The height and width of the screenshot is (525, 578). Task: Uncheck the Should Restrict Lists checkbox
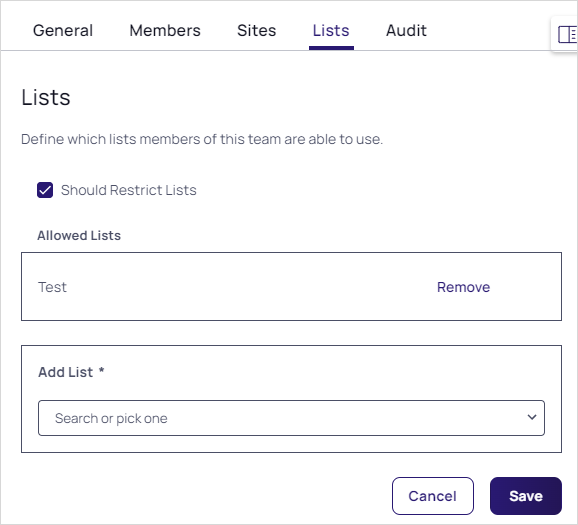point(45,190)
